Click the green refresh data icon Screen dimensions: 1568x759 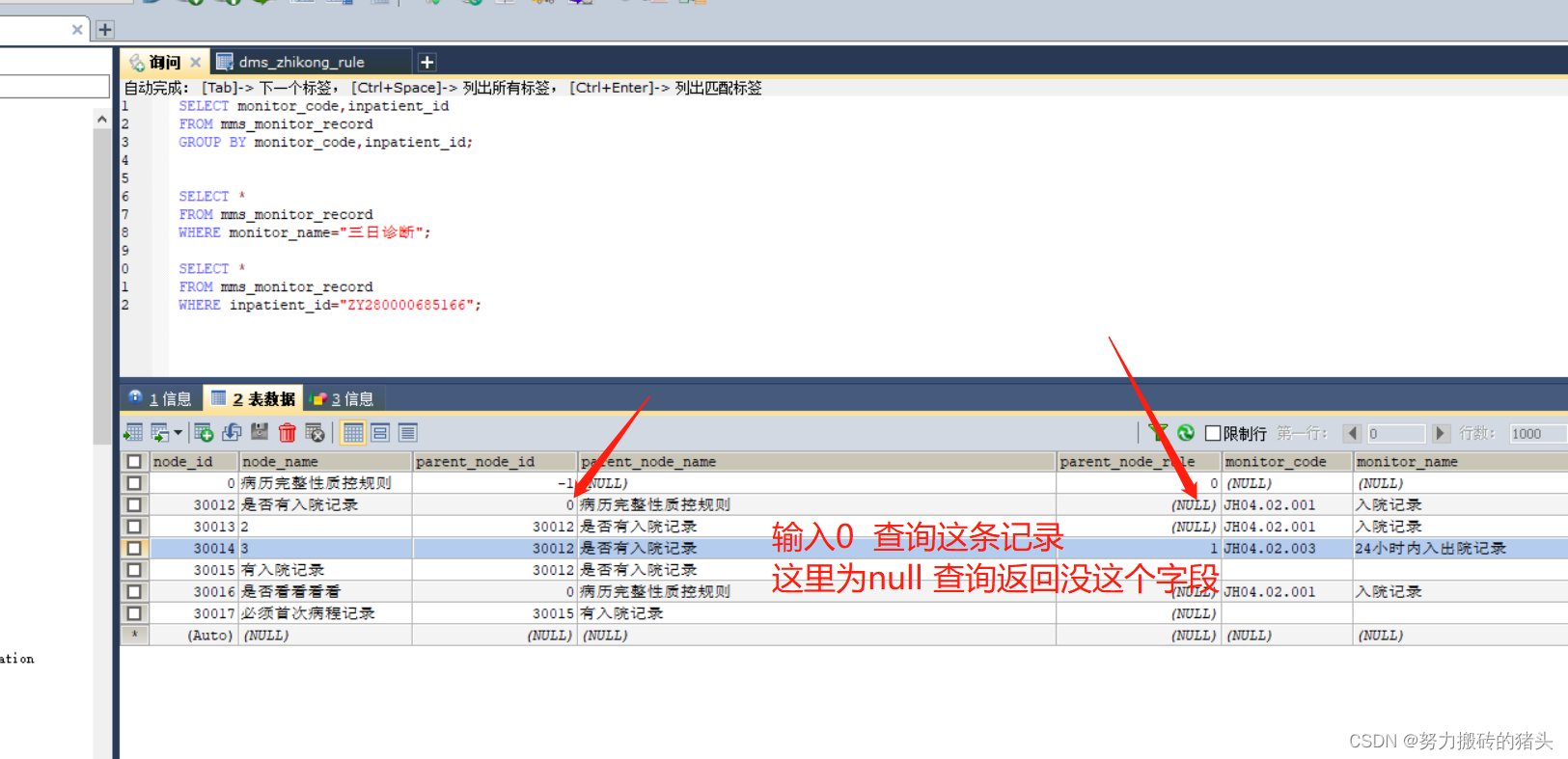1186,433
